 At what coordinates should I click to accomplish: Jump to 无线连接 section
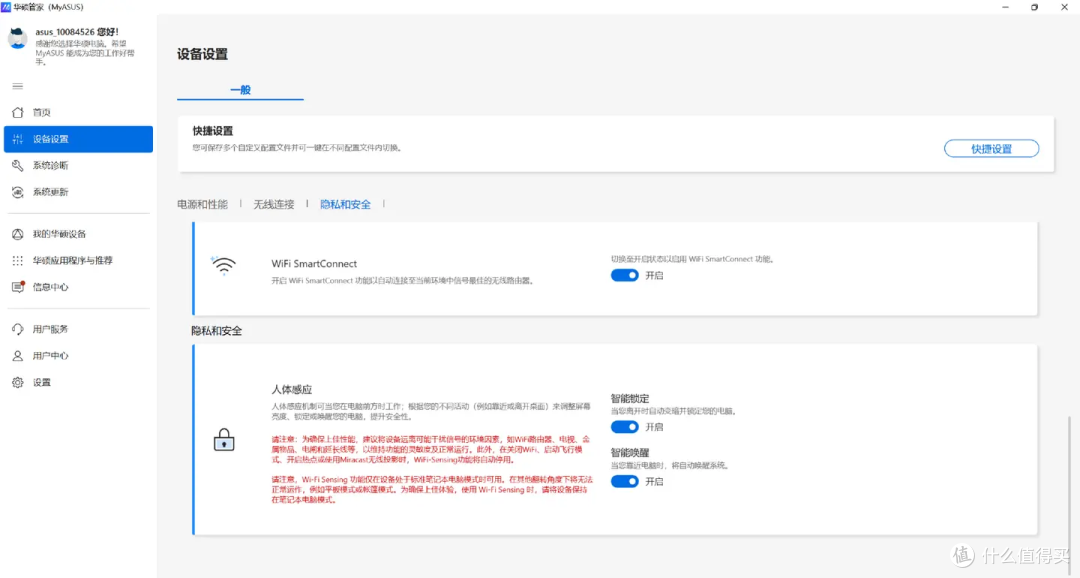(273, 205)
